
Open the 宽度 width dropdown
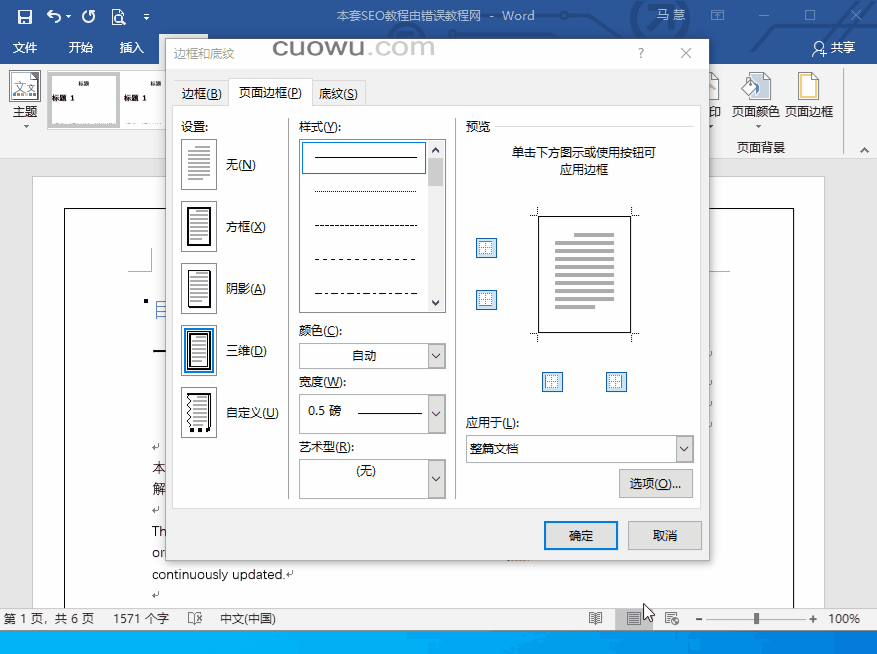pyautogui.click(x=436, y=414)
